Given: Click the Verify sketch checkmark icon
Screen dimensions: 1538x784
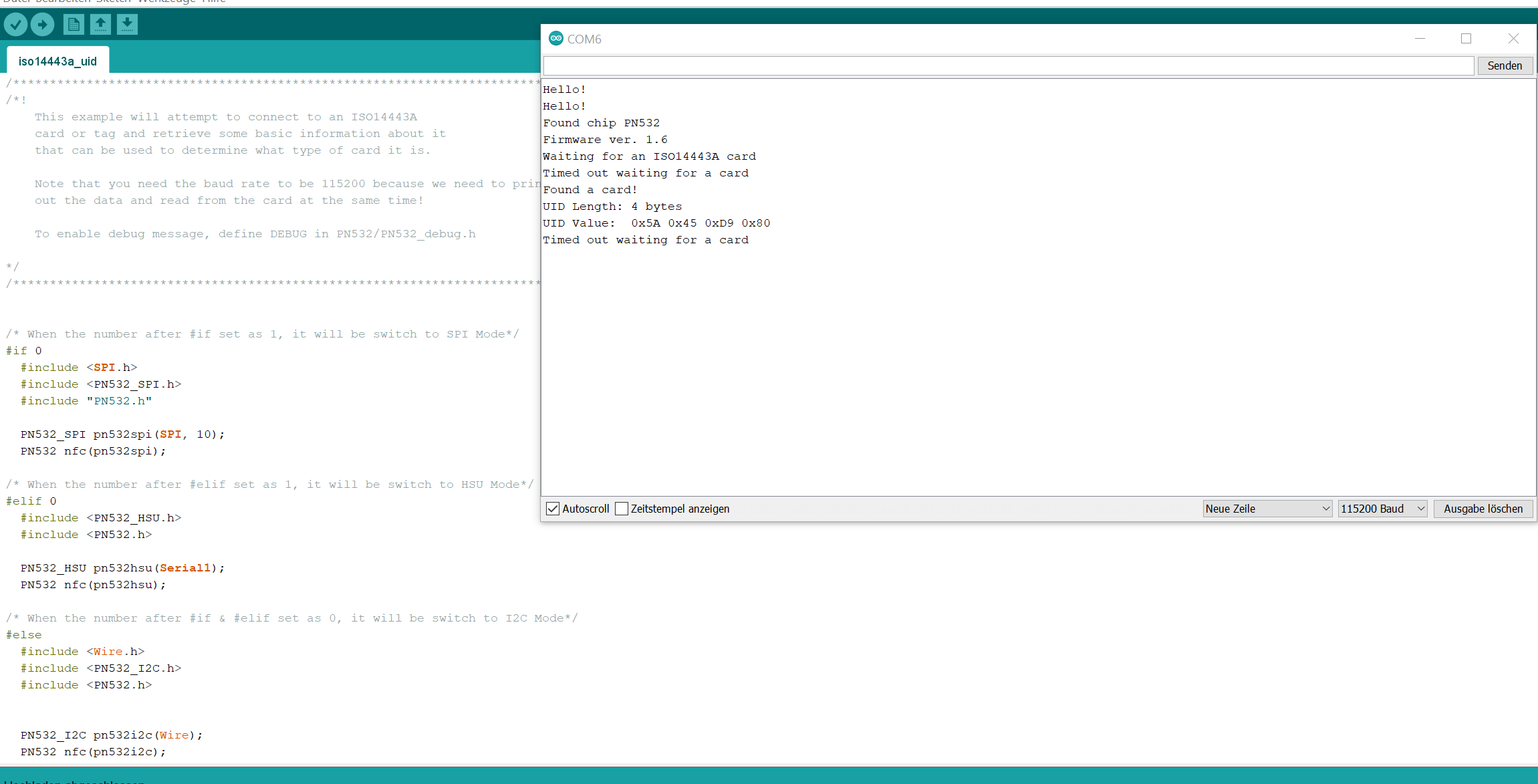Looking at the screenshot, I should pyautogui.click(x=15, y=25).
